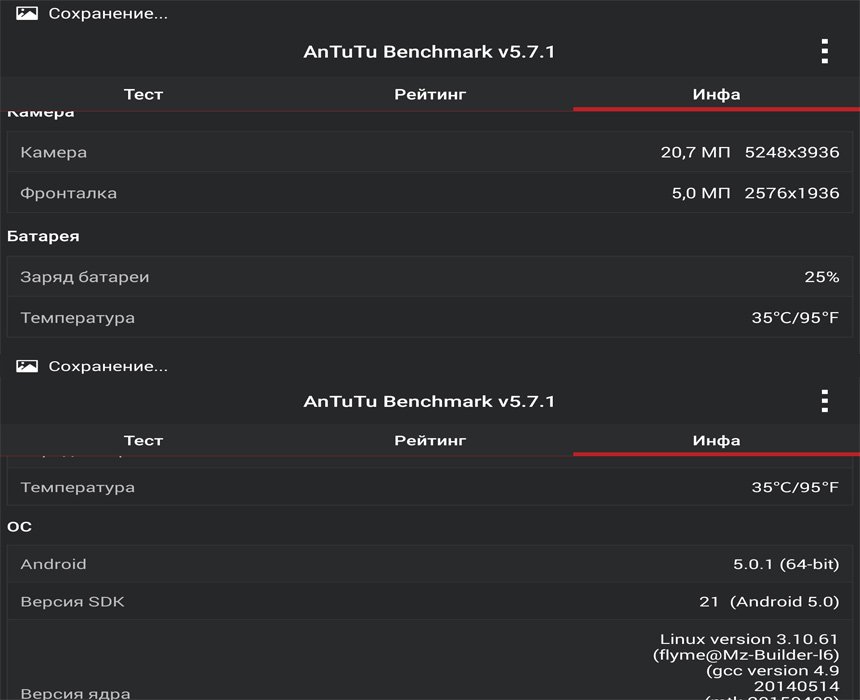Tap the Камера 20,7 МП row
This screenshot has width=860, height=700.
[x=430, y=152]
